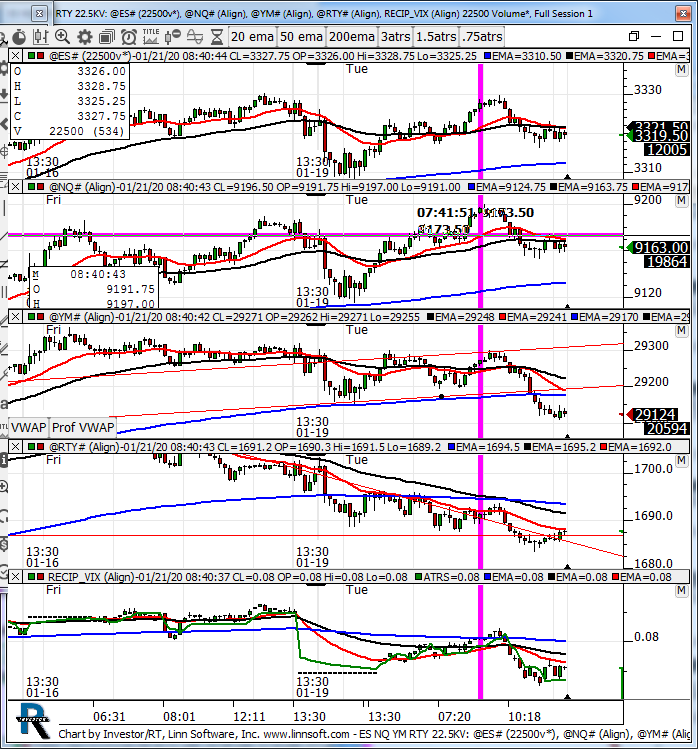Click the YM price label 29124
This screenshot has height=749, width=698.
click(655, 415)
